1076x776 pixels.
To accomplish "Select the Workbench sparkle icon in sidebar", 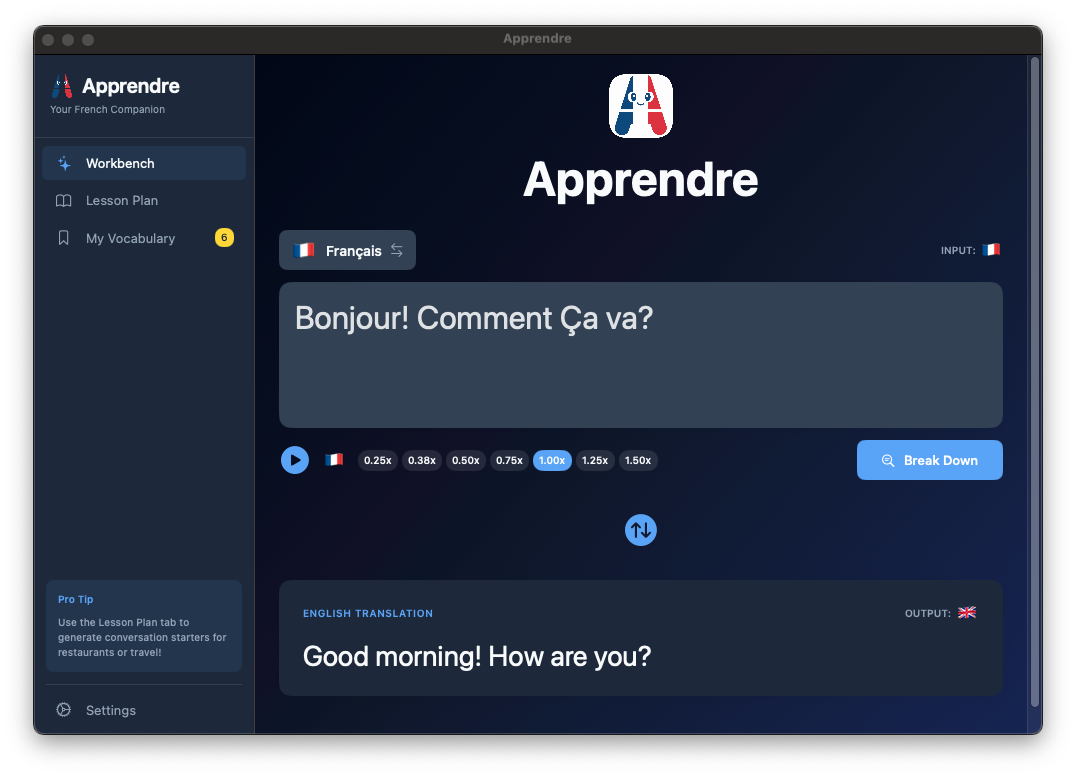I will pyautogui.click(x=63, y=162).
